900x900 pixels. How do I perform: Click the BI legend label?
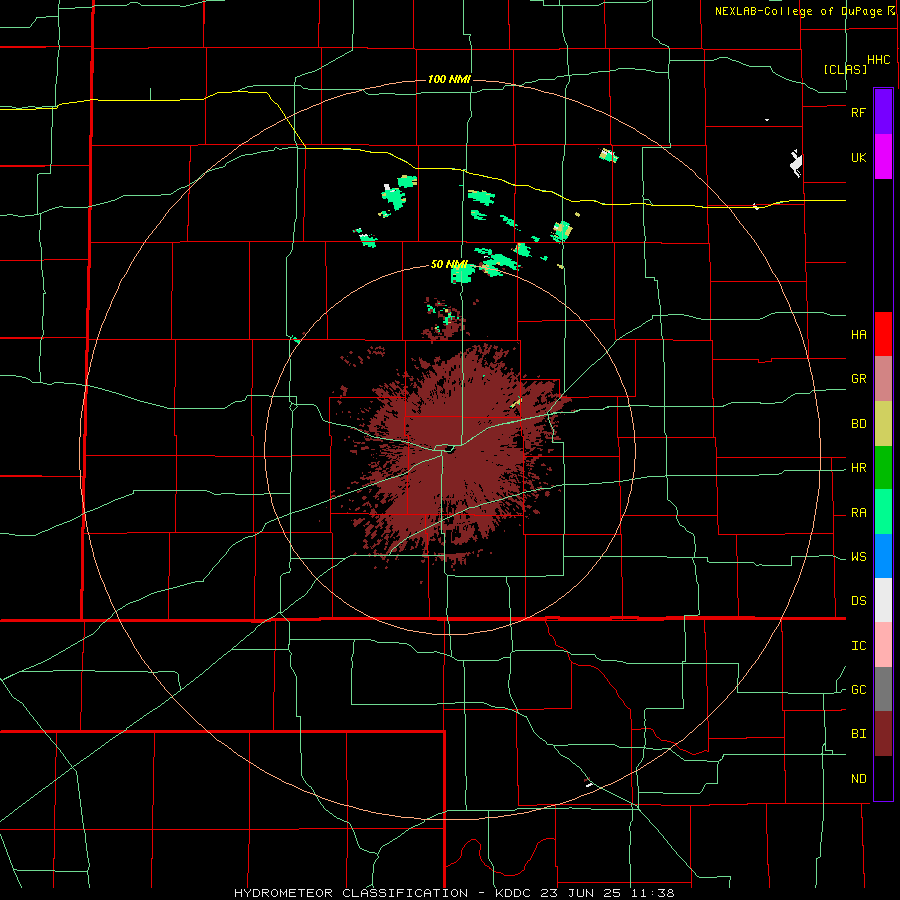tap(858, 734)
